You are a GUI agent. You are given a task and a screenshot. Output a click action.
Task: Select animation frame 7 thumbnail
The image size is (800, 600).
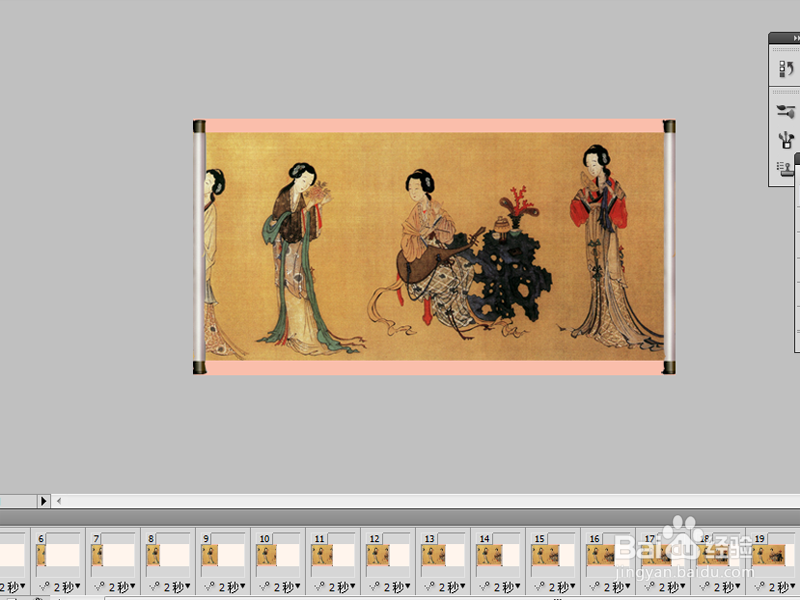point(113,555)
